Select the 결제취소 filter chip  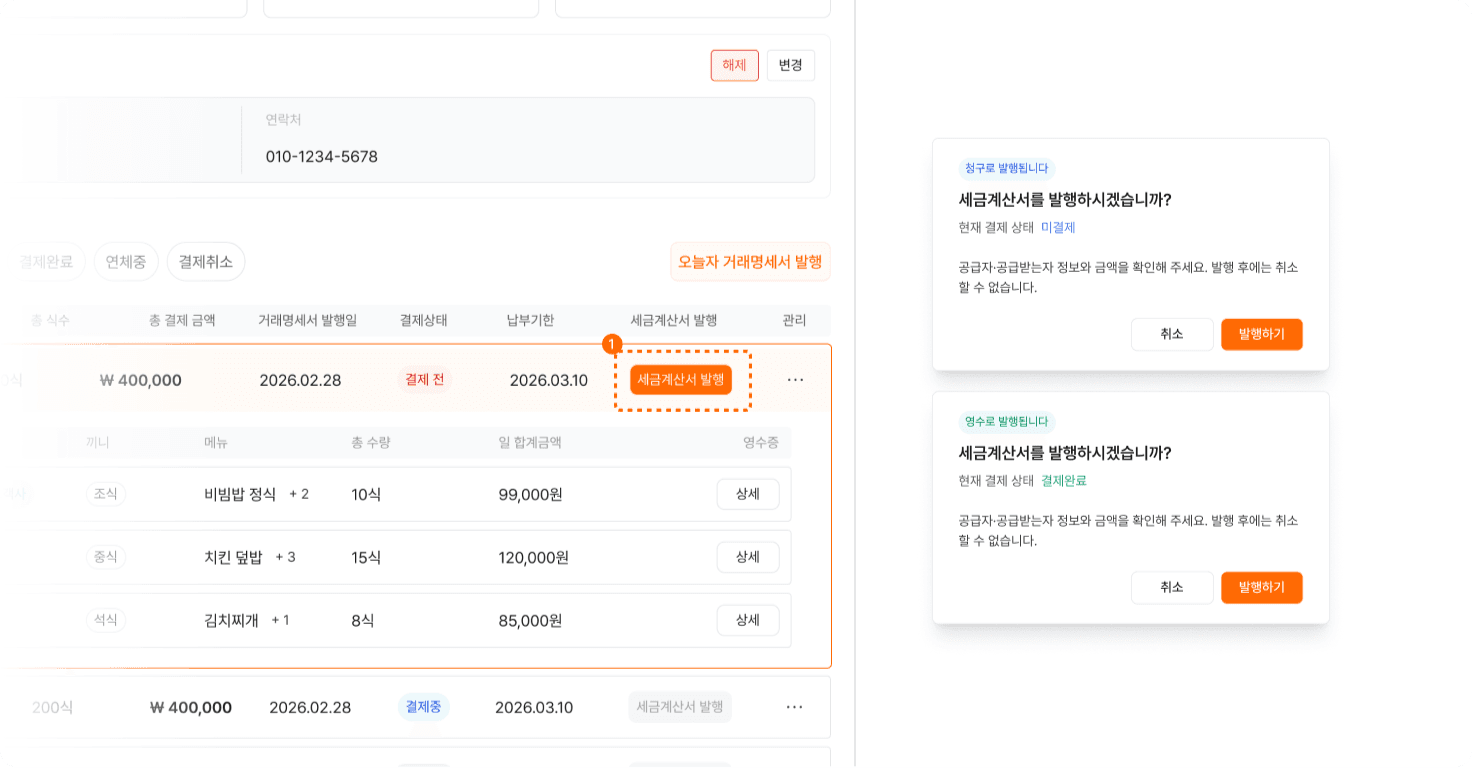coord(206,261)
